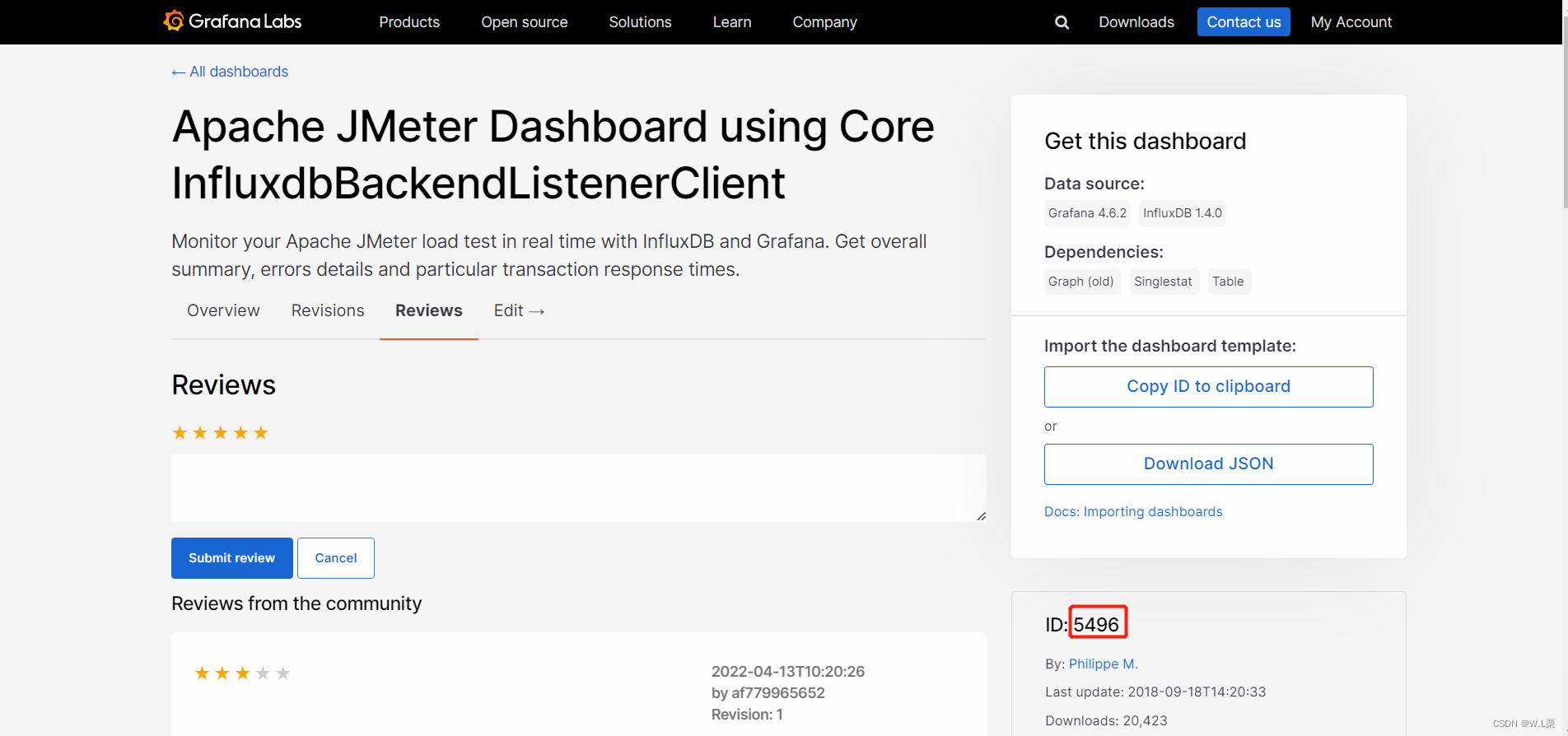Switch to the Overview tab

point(223,310)
